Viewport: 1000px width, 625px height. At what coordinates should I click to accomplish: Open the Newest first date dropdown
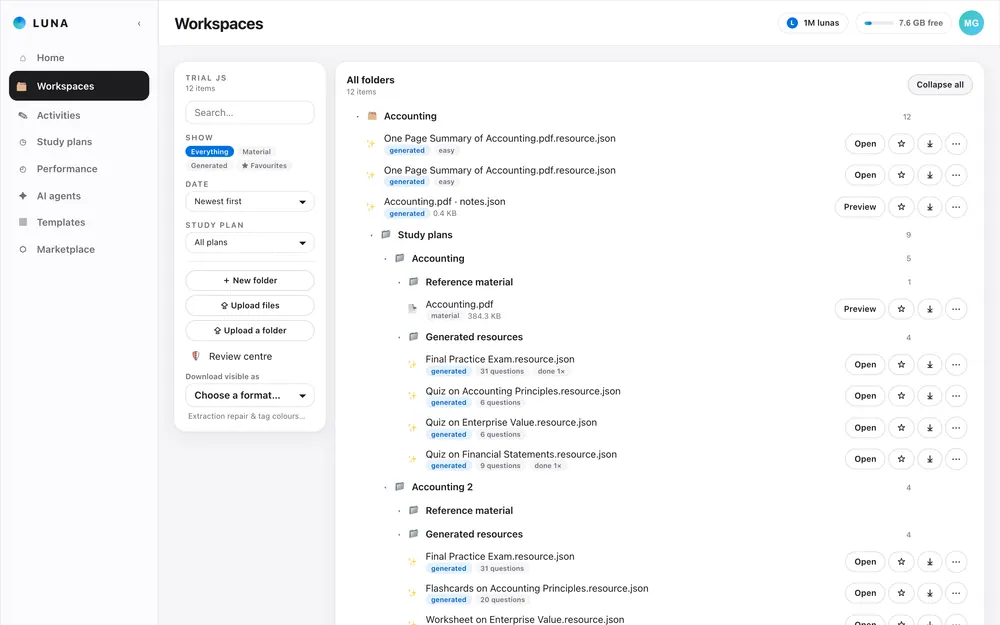pyautogui.click(x=250, y=202)
